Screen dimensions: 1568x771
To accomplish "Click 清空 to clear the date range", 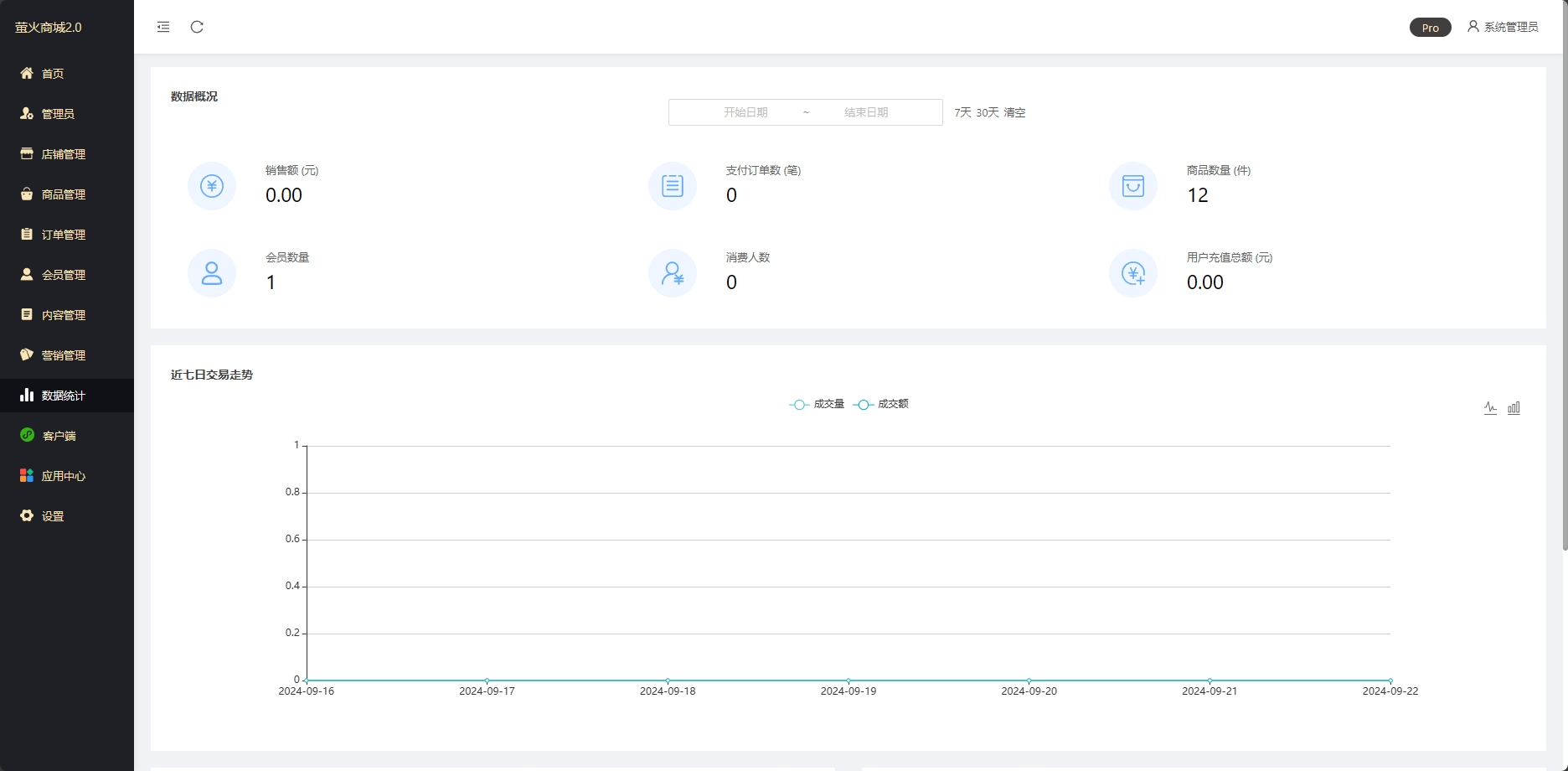I will coord(1014,112).
